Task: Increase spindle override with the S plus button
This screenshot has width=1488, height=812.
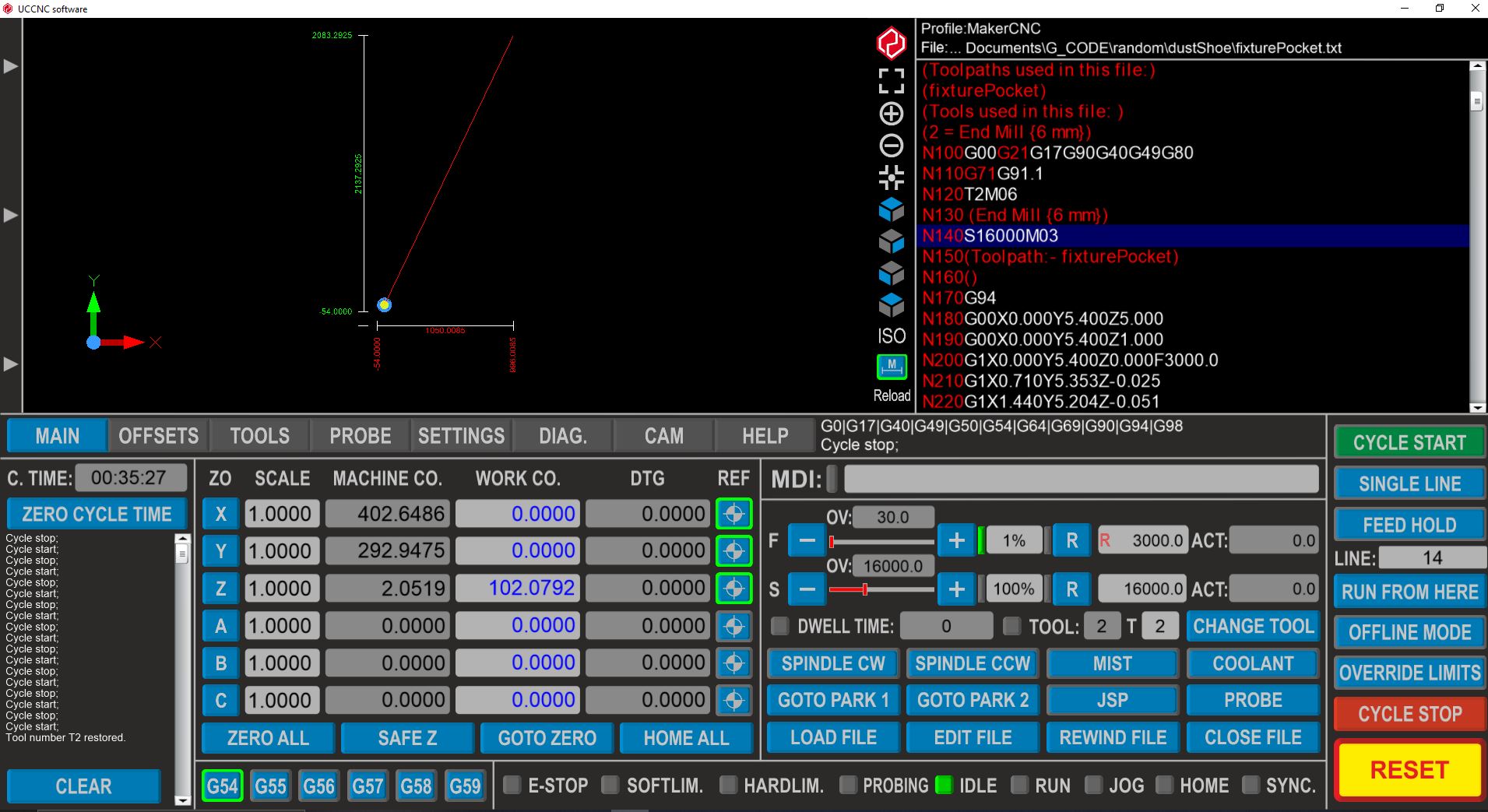Action: coord(957,589)
